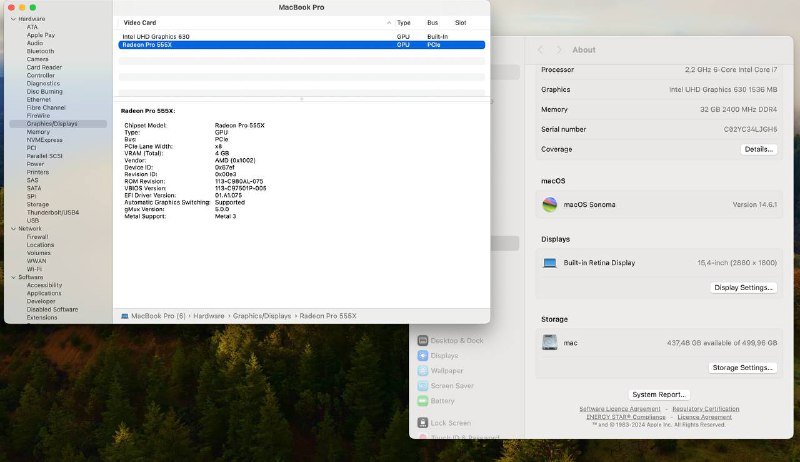Select Power in sidebar
This screenshot has height=462, width=800.
click(35, 164)
